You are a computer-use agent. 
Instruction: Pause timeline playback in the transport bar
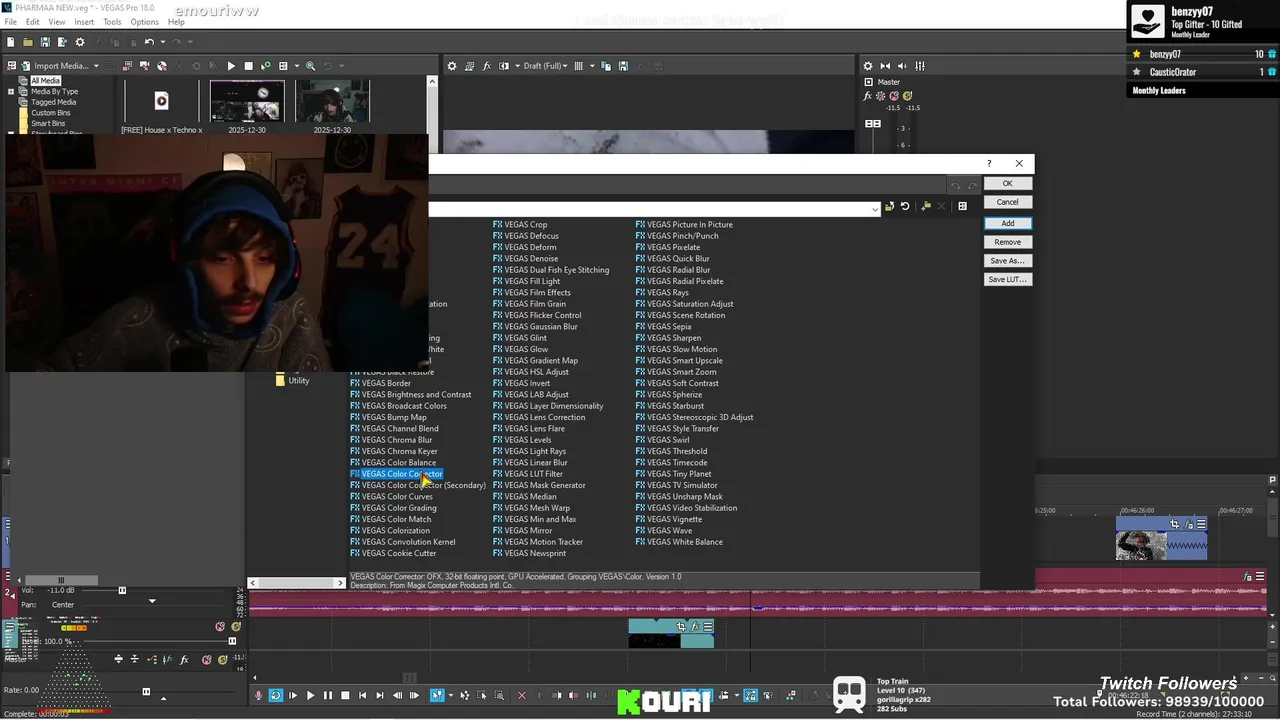point(327,695)
